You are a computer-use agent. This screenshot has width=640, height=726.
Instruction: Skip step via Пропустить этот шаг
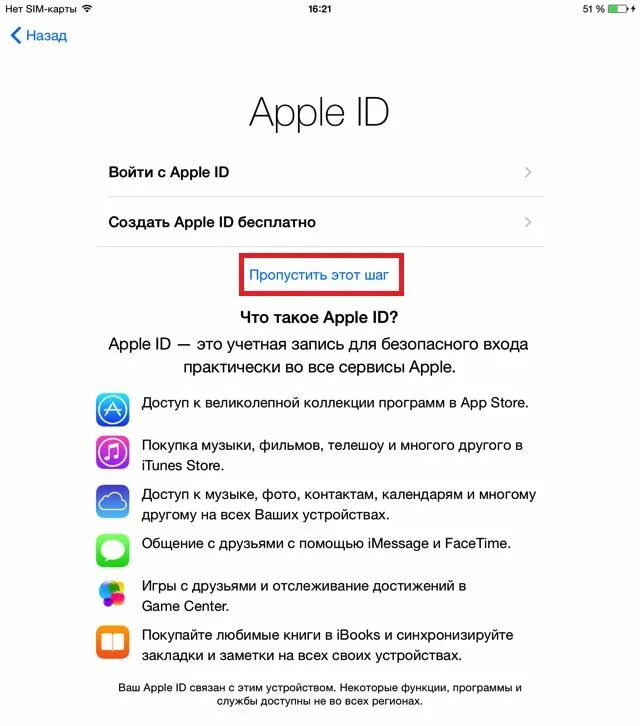click(319, 275)
